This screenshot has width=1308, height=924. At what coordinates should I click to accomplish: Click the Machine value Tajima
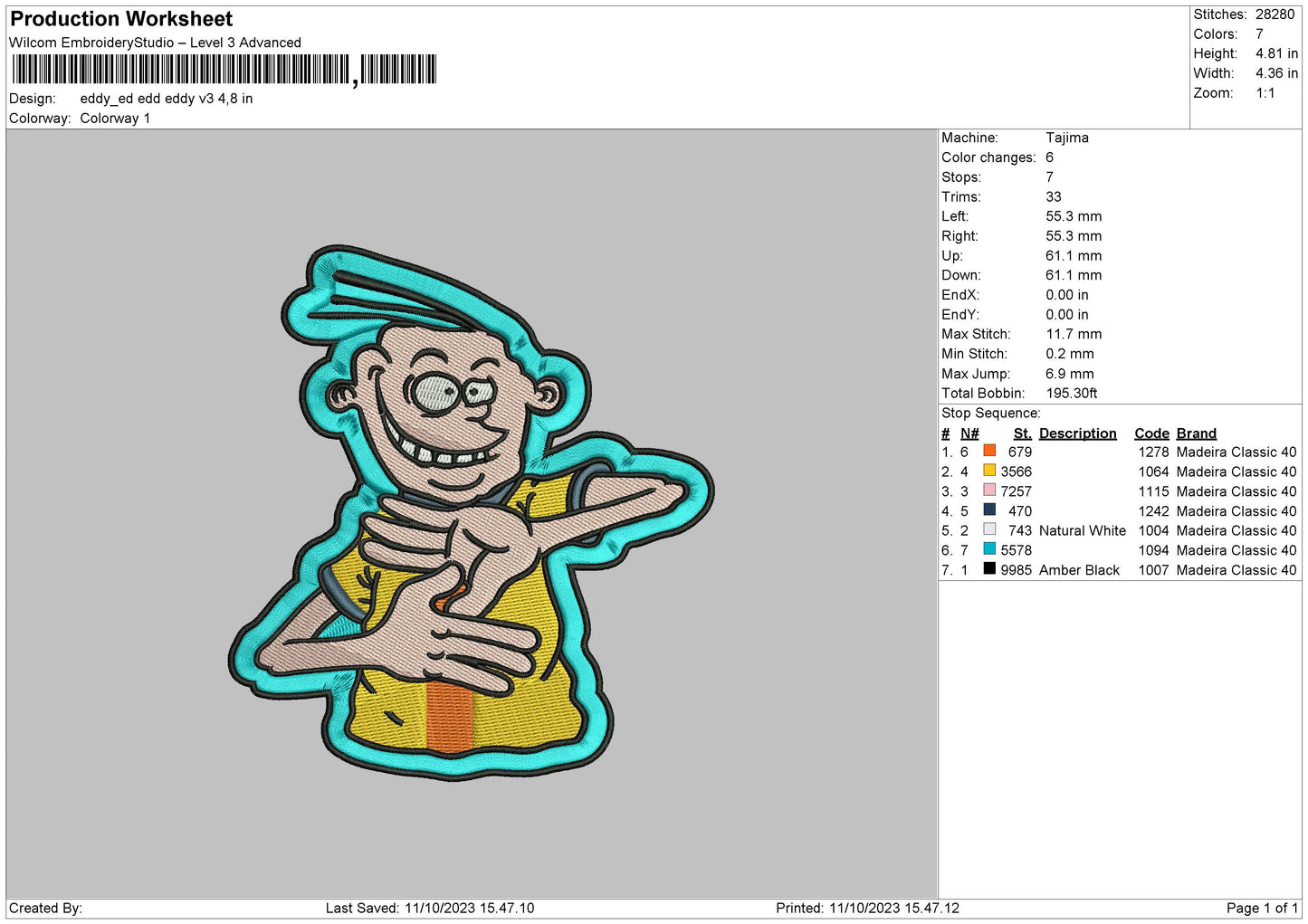click(x=1067, y=138)
